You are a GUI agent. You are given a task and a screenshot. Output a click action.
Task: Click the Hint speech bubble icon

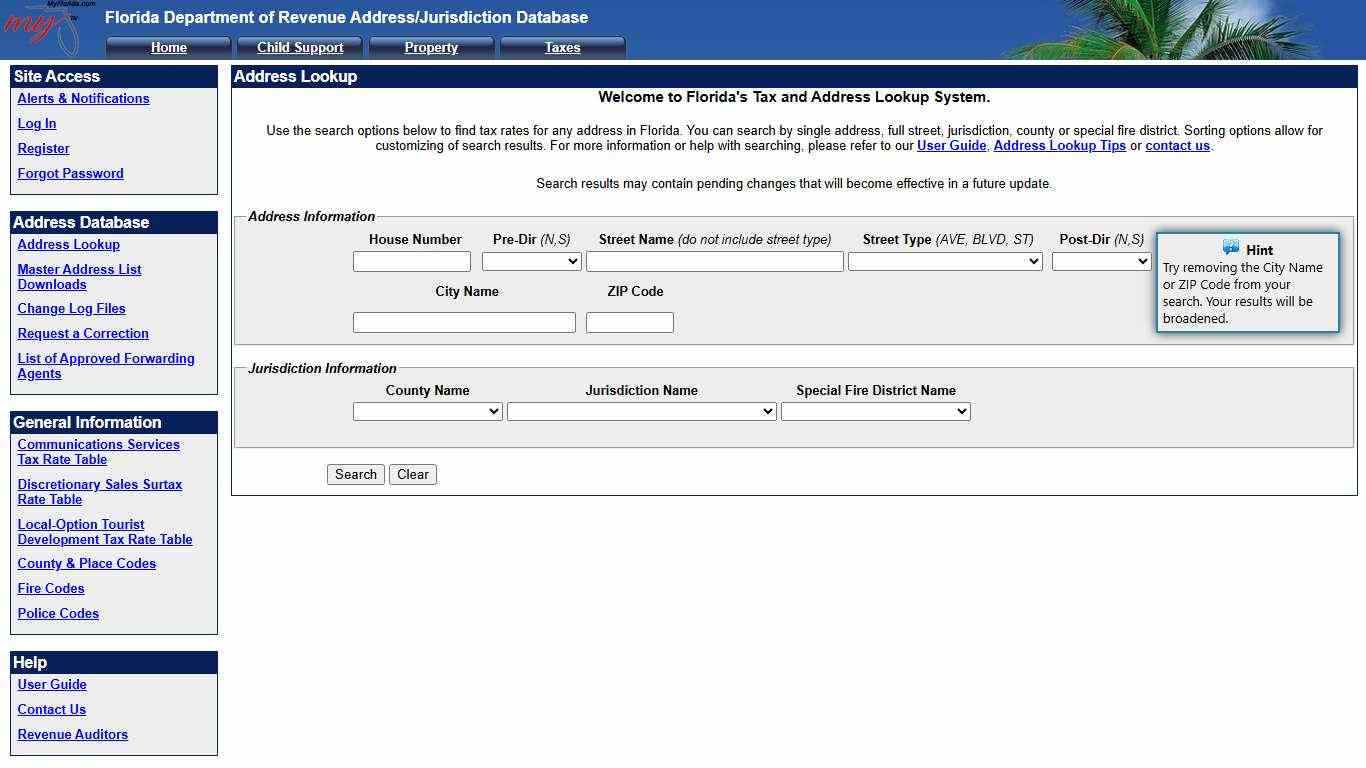1231,248
